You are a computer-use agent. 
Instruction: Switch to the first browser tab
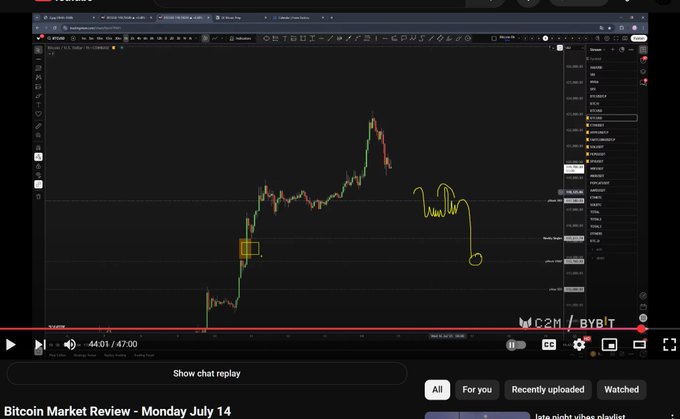[x=68, y=18]
